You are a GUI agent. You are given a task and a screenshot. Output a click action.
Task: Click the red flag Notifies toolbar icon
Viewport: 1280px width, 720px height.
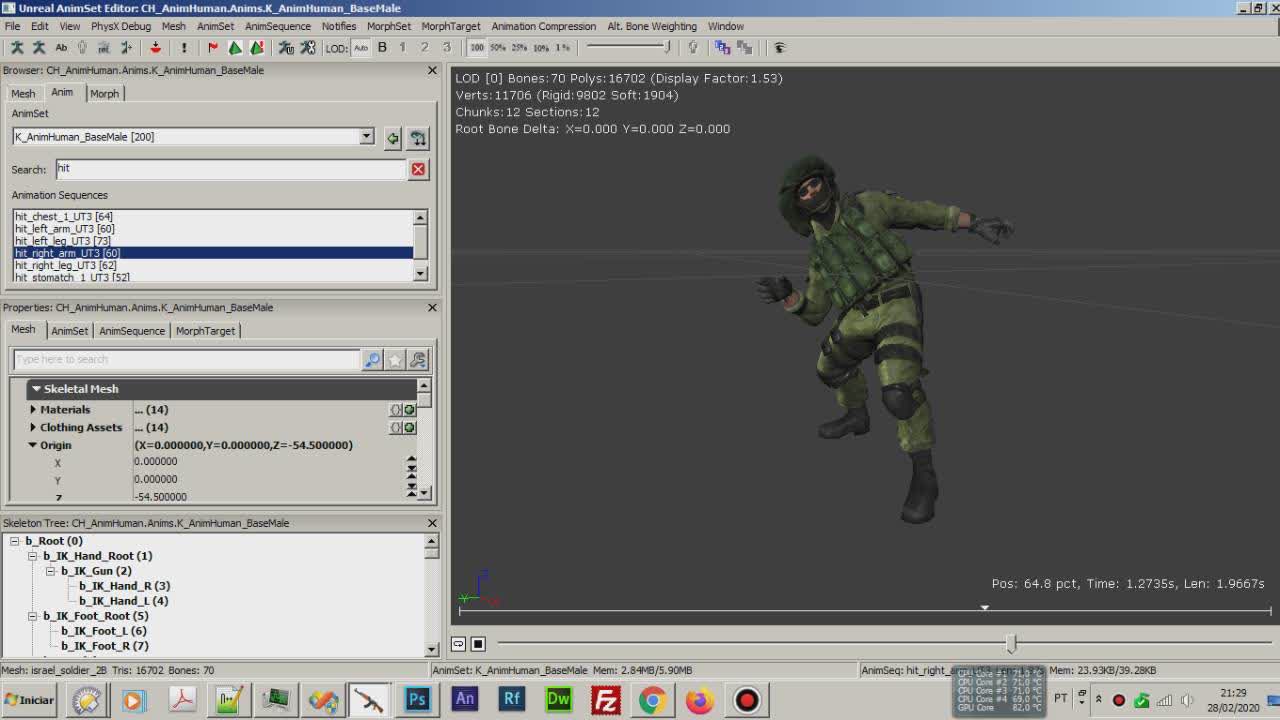click(213, 47)
